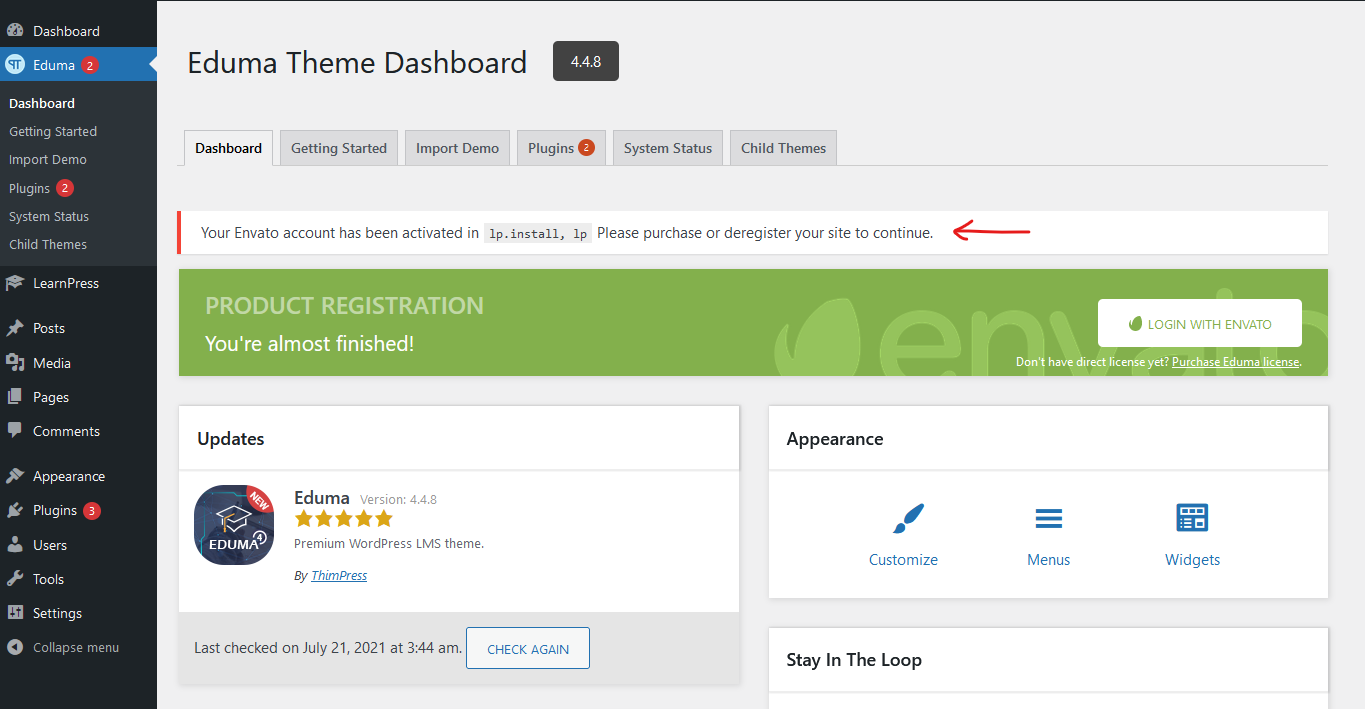Open the ThimPress author link
1365x709 pixels.
pyautogui.click(x=339, y=576)
